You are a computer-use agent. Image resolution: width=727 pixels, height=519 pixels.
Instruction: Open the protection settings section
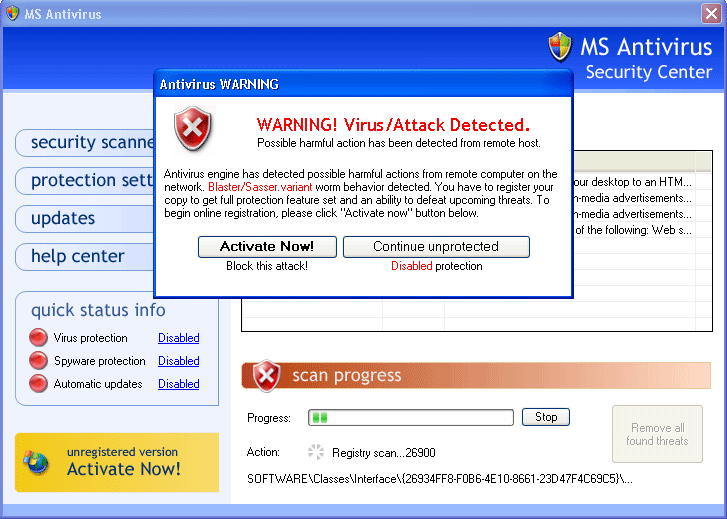pos(85,180)
